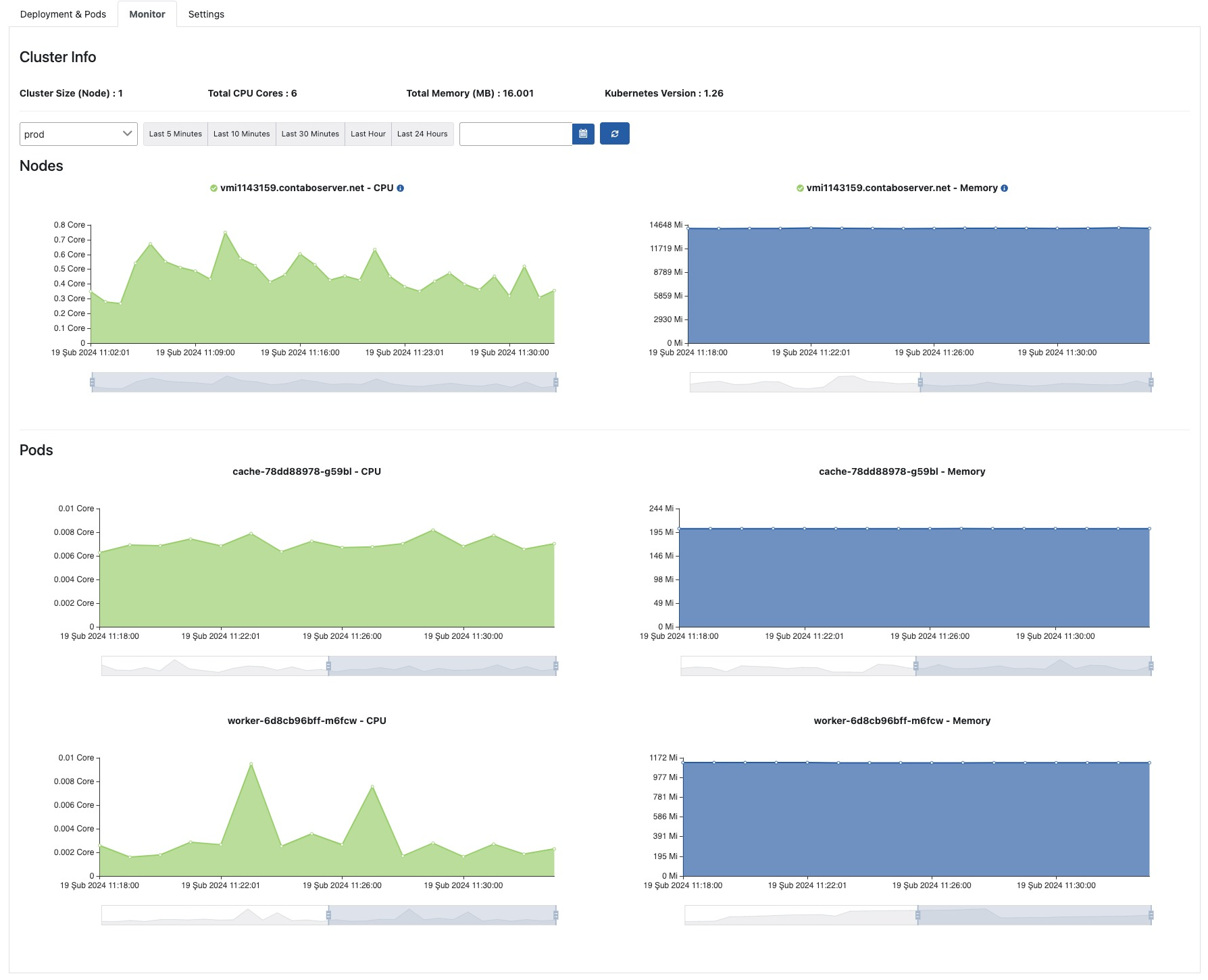Show Last 24 Hours of metrics

(422, 134)
